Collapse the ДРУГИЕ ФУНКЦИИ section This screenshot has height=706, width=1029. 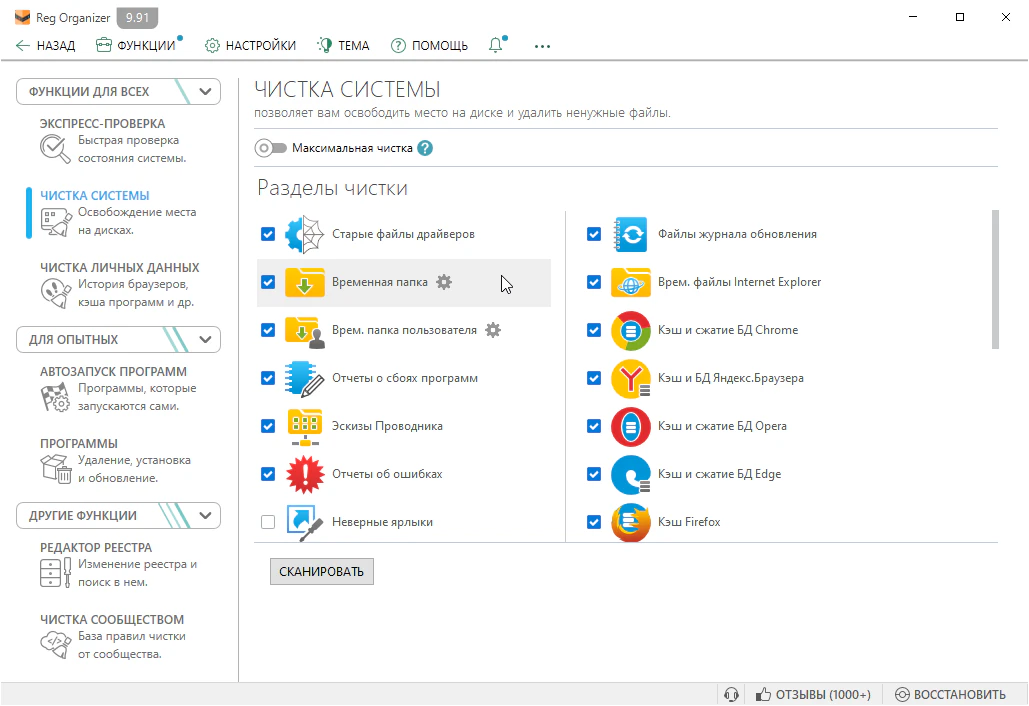point(206,516)
